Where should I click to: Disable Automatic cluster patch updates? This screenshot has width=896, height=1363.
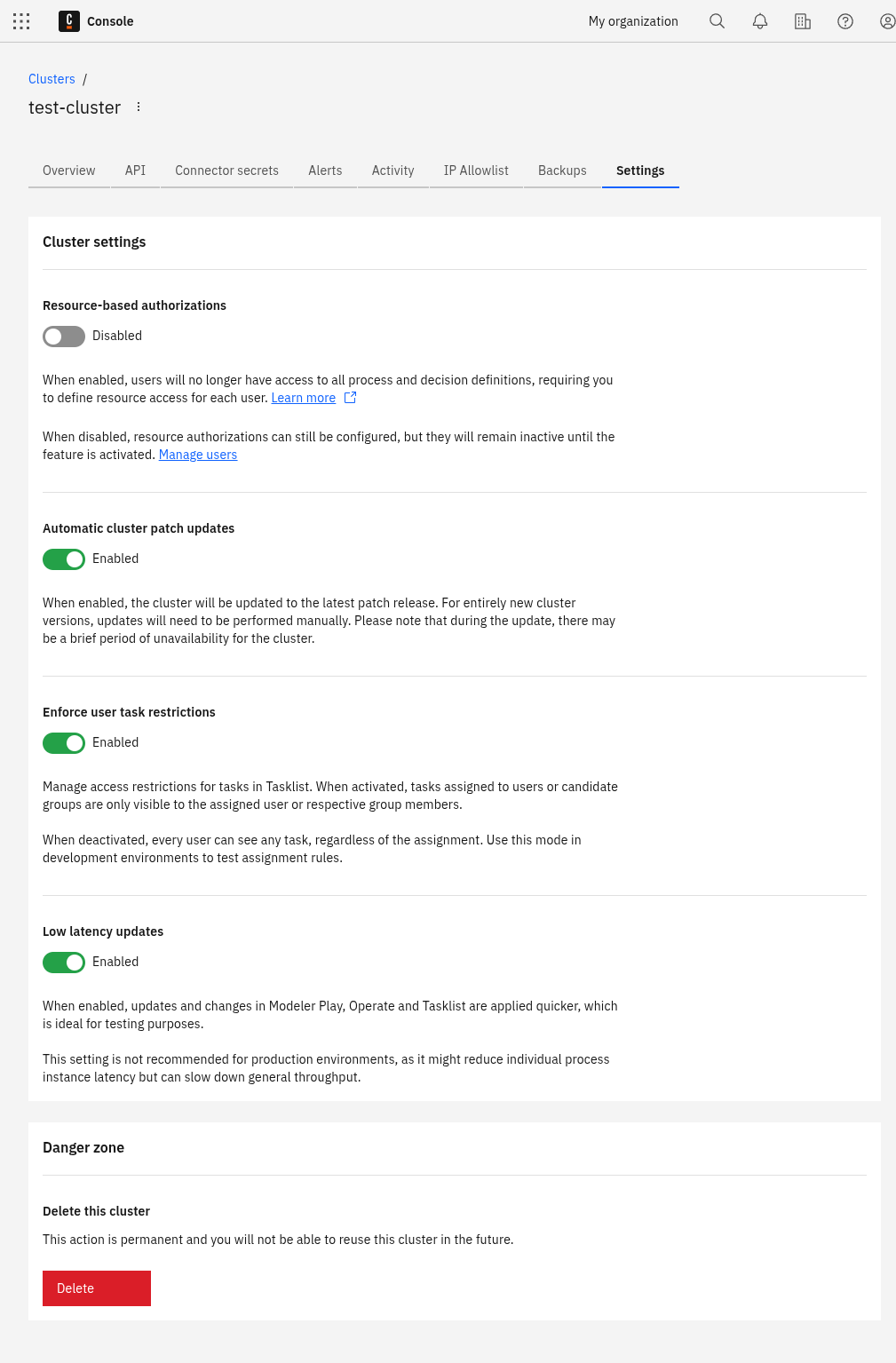pyautogui.click(x=63, y=559)
